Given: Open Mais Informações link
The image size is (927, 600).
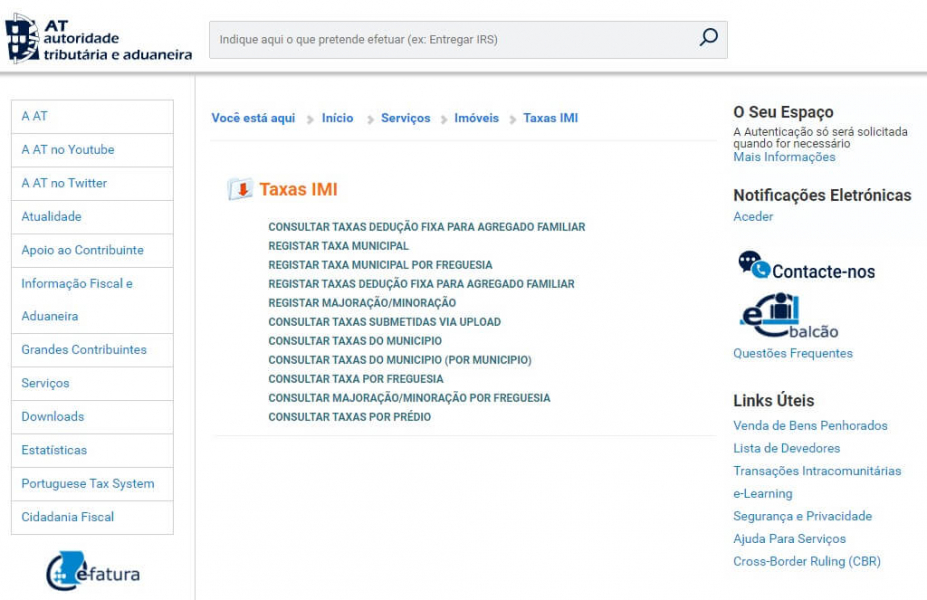Looking at the screenshot, I should click(x=784, y=157).
